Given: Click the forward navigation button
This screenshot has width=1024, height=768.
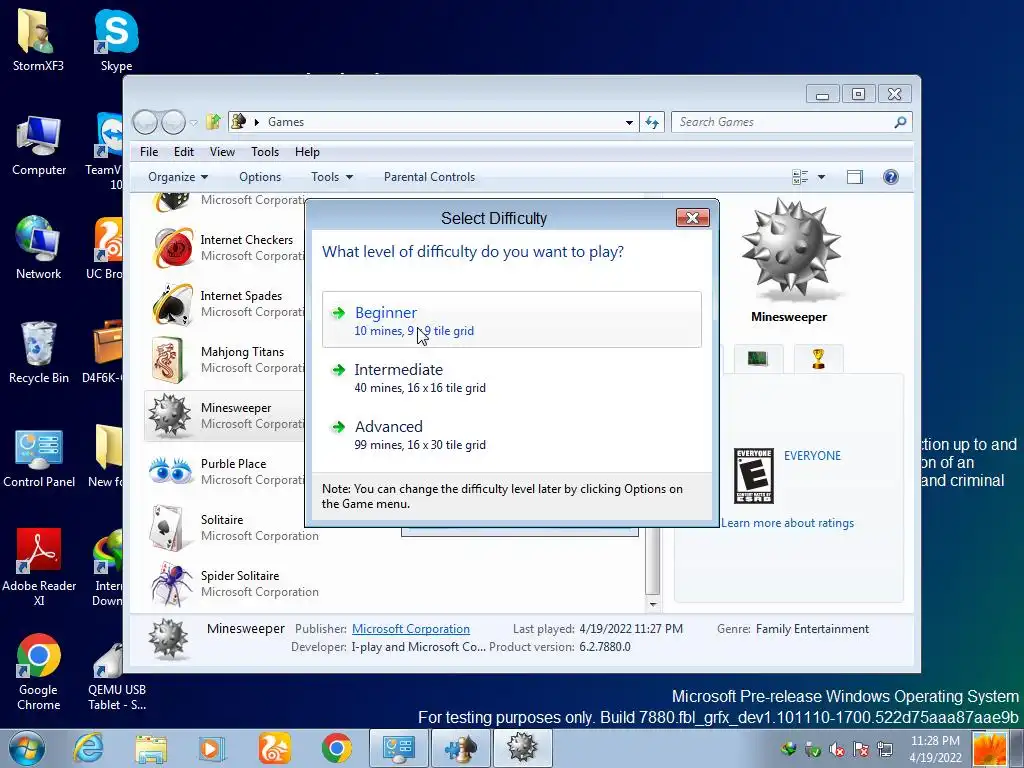Looking at the screenshot, I should [x=173, y=122].
